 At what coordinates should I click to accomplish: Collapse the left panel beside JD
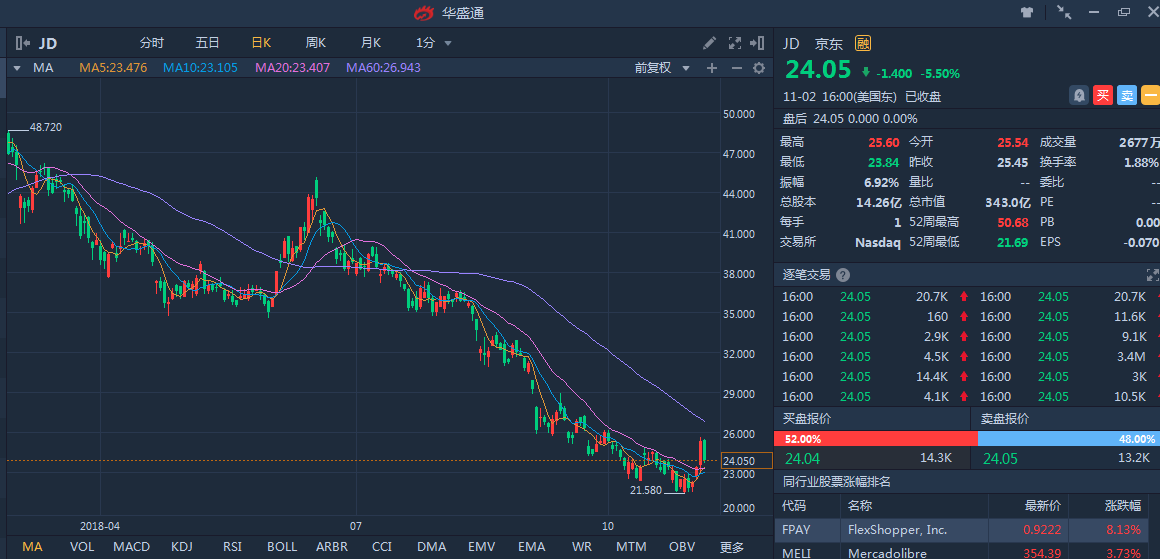point(22,43)
